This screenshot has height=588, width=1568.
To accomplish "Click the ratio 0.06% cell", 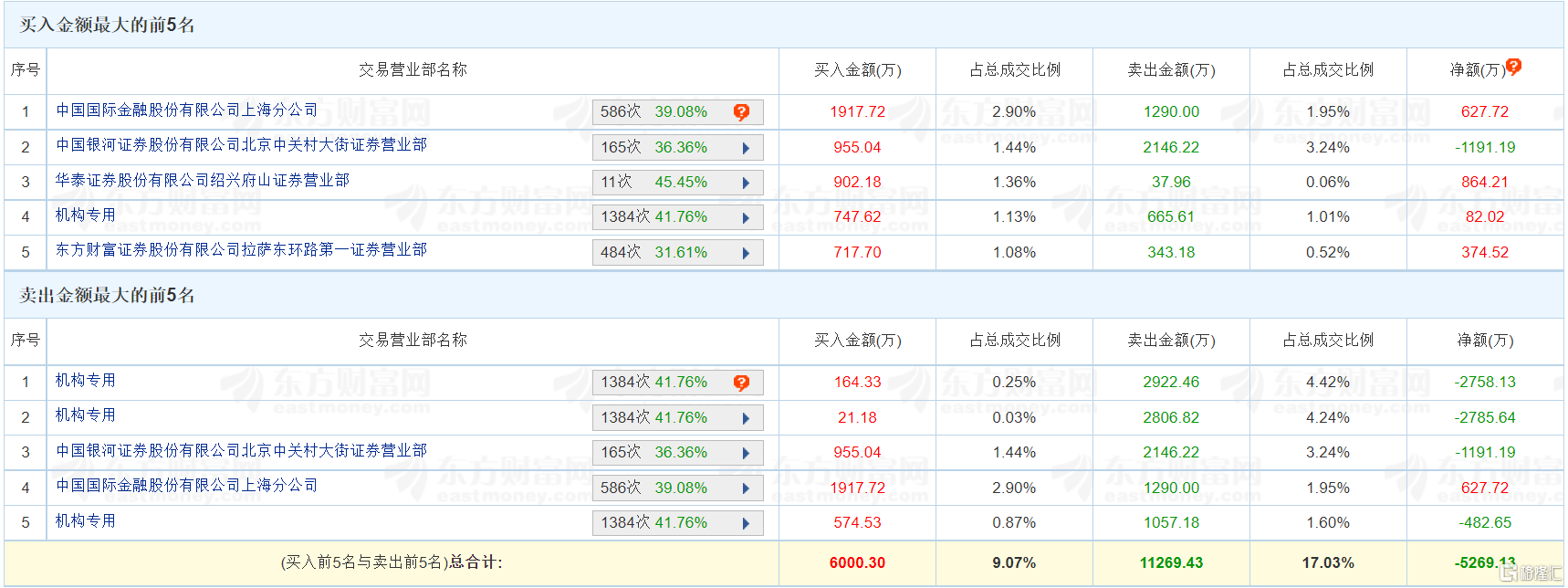I will pos(1328,182).
